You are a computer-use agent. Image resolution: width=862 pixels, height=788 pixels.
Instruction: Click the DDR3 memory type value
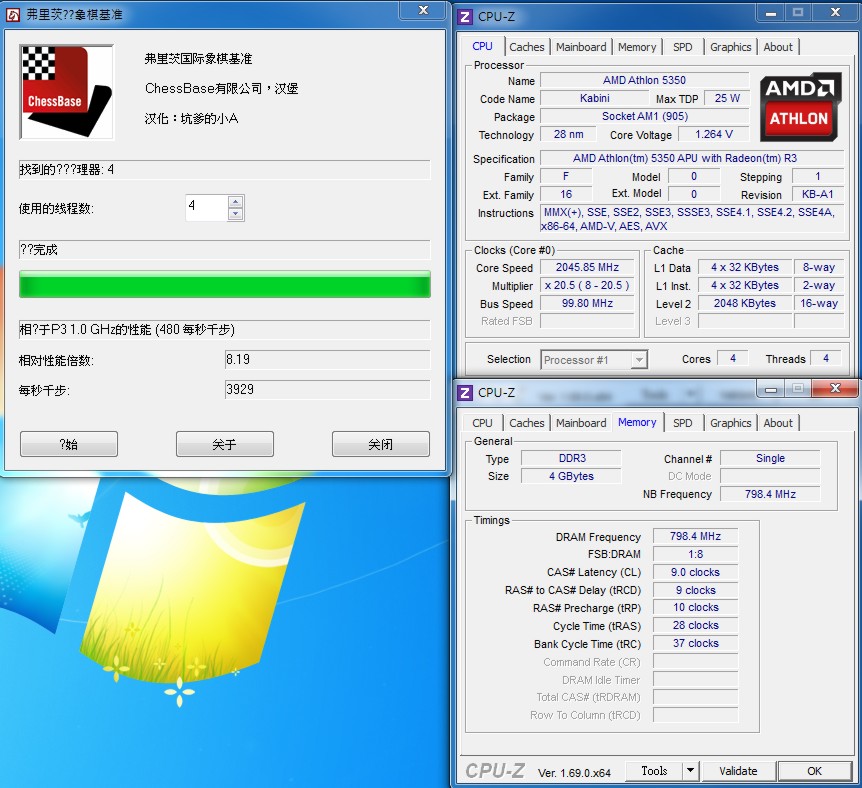pyautogui.click(x=572, y=459)
